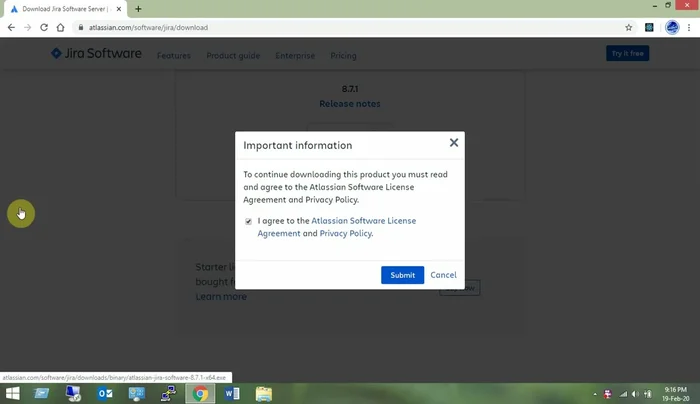Click the Jira Software logo
700x404 pixels.
coord(96,54)
